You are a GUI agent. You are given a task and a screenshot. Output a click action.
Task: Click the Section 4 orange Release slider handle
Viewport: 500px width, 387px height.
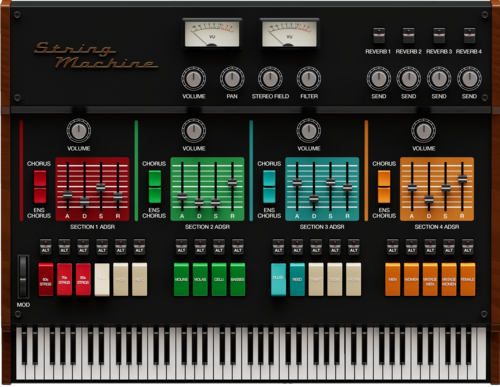coord(462,179)
